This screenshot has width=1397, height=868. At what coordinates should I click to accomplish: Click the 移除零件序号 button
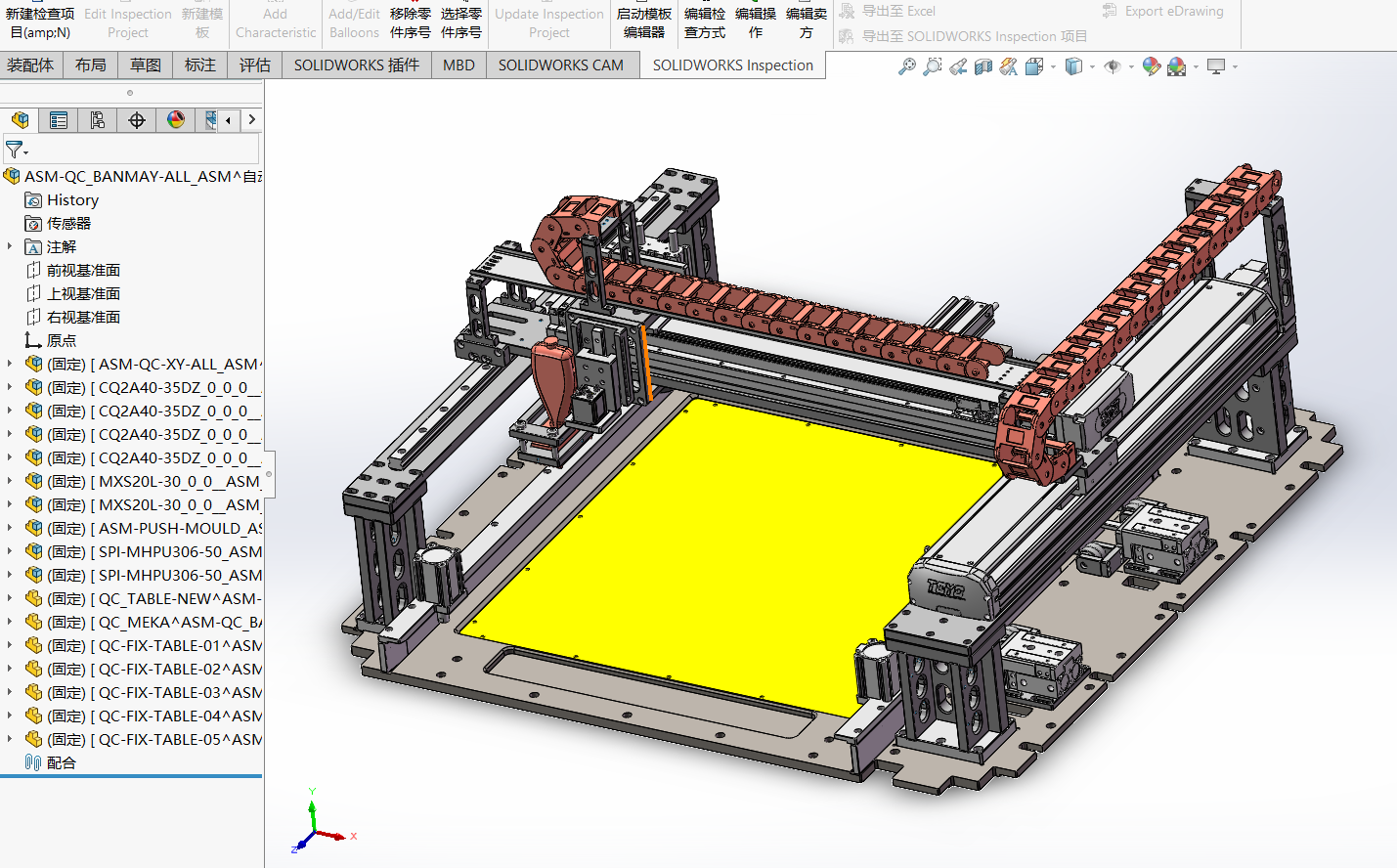[411, 22]
